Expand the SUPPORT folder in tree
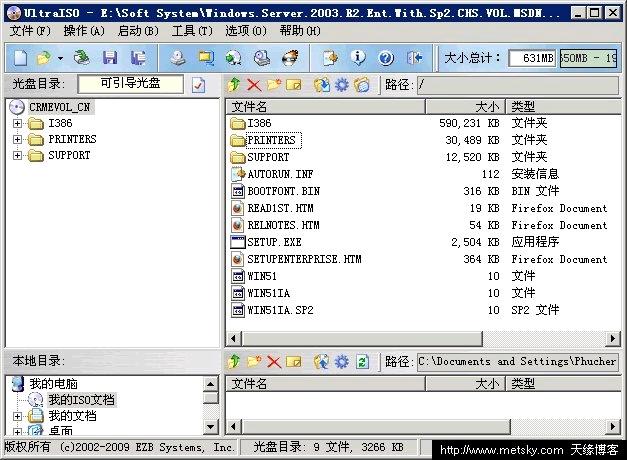 17,155
